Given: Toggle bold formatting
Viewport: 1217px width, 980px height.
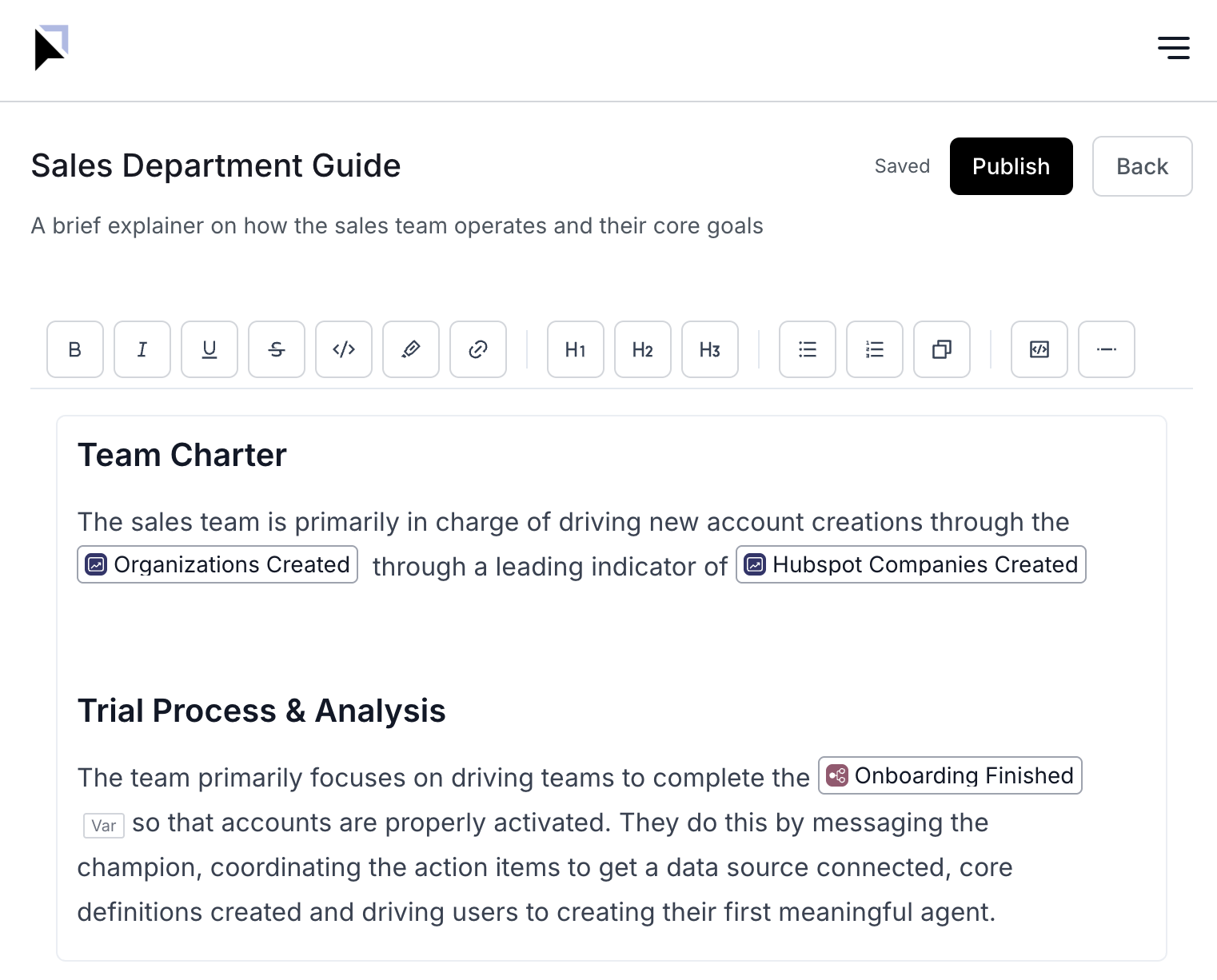Looking at the screenshot, I should click(x=74, y=349).
